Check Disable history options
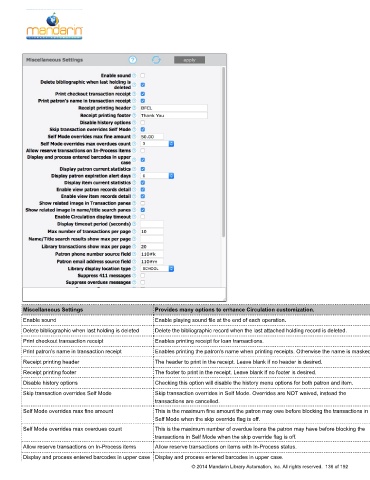The height and width of the screenshot is (480, 370). point(143,123)
